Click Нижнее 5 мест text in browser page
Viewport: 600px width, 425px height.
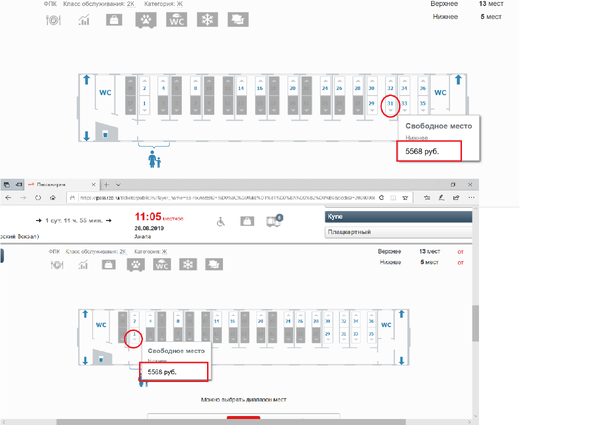409,262
